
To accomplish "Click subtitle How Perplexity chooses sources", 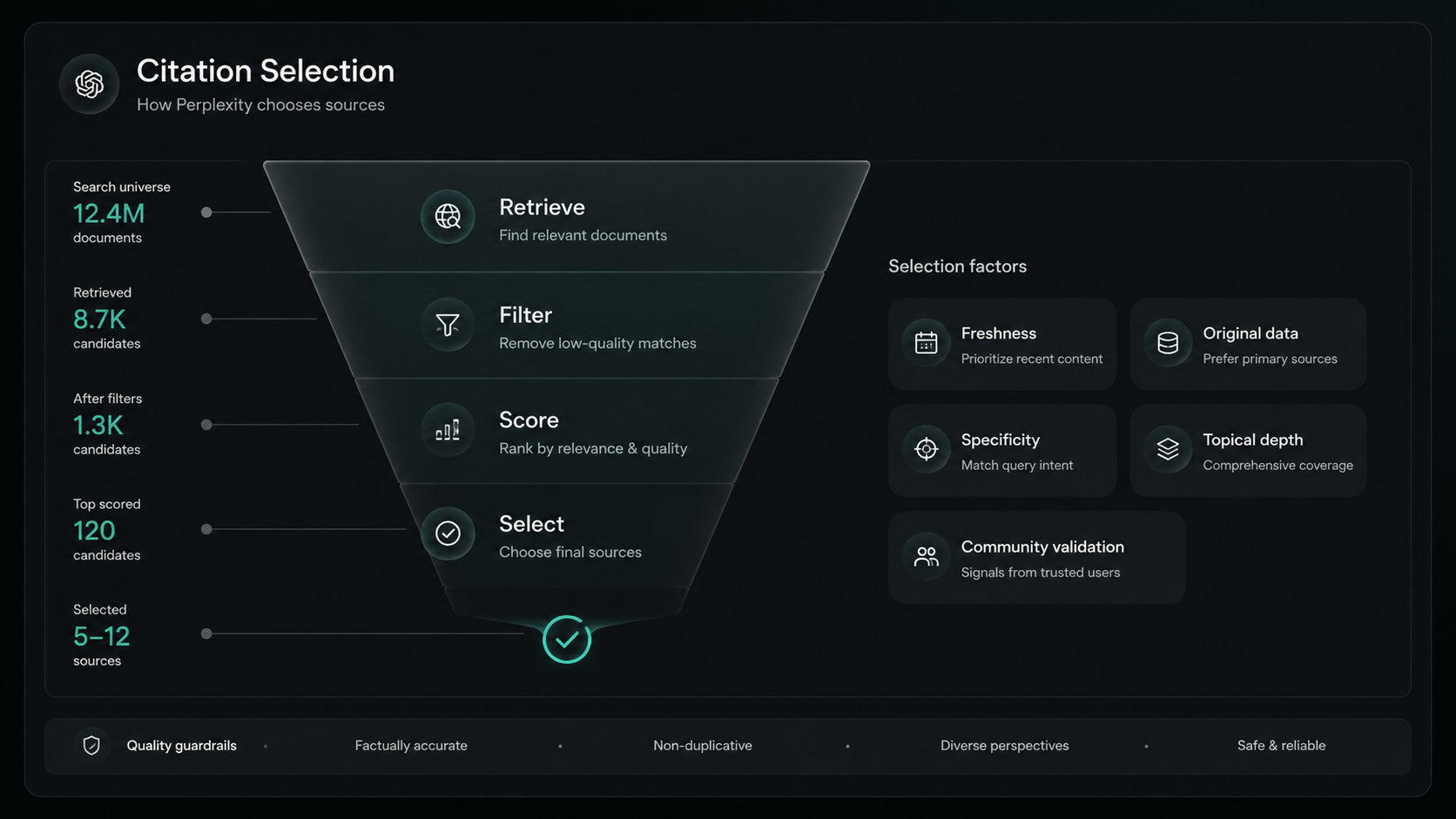I will coord(260,104).
